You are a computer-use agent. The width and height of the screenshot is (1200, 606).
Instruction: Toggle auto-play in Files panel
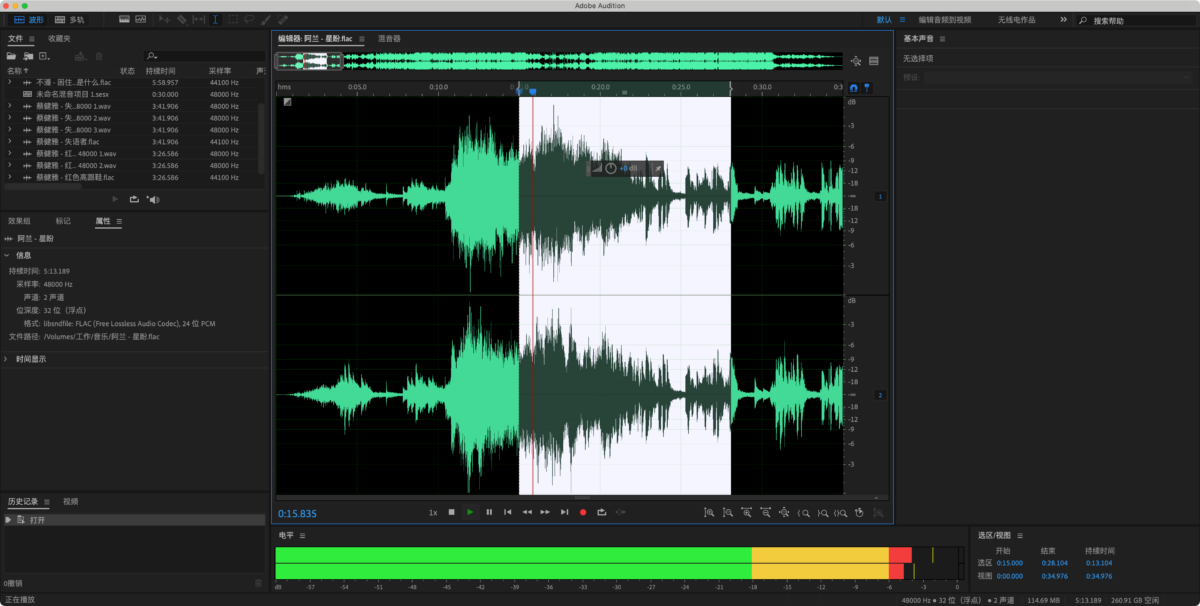(x=153, y=199)
